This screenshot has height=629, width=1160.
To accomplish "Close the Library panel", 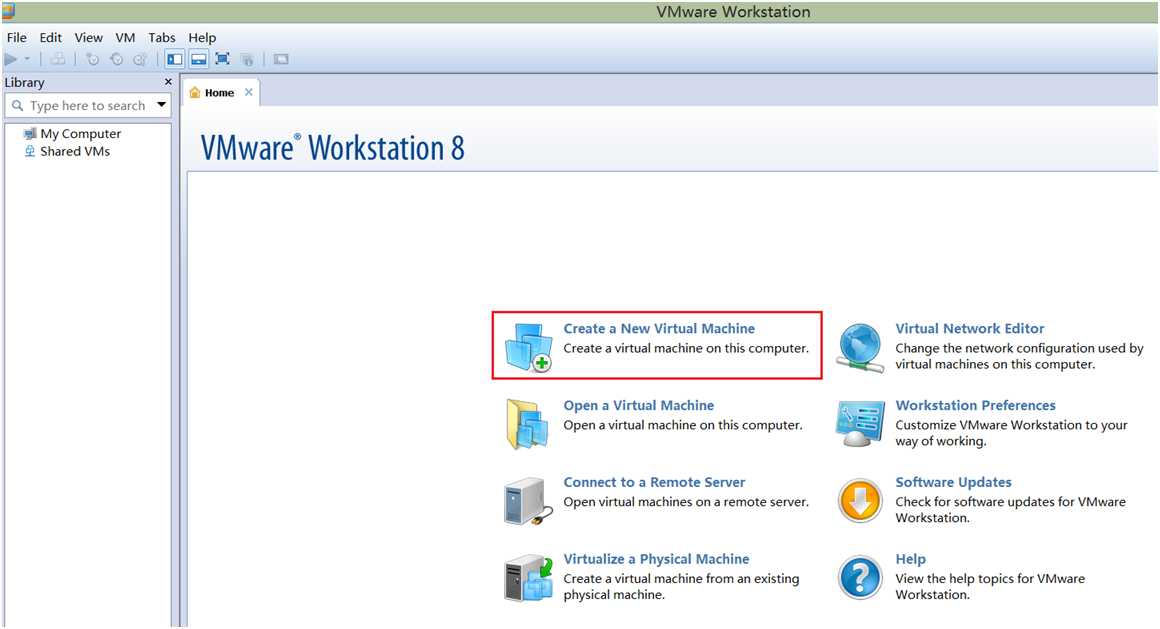I will pos(168,82).
